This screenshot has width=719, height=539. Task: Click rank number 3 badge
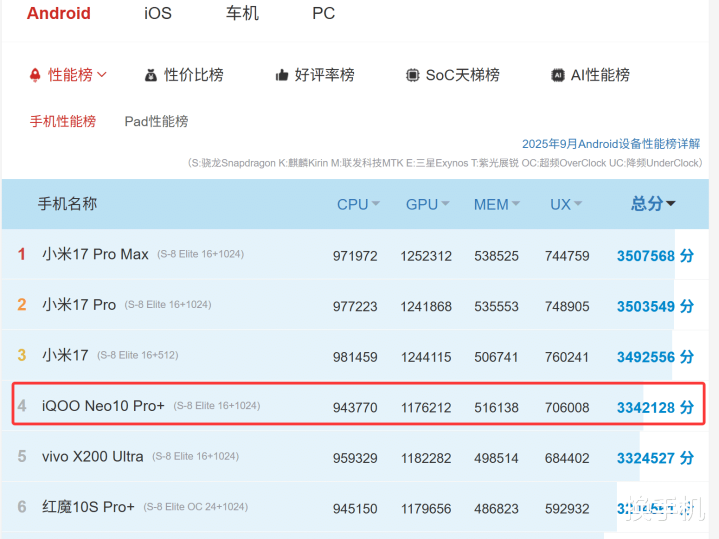point(22,355)
